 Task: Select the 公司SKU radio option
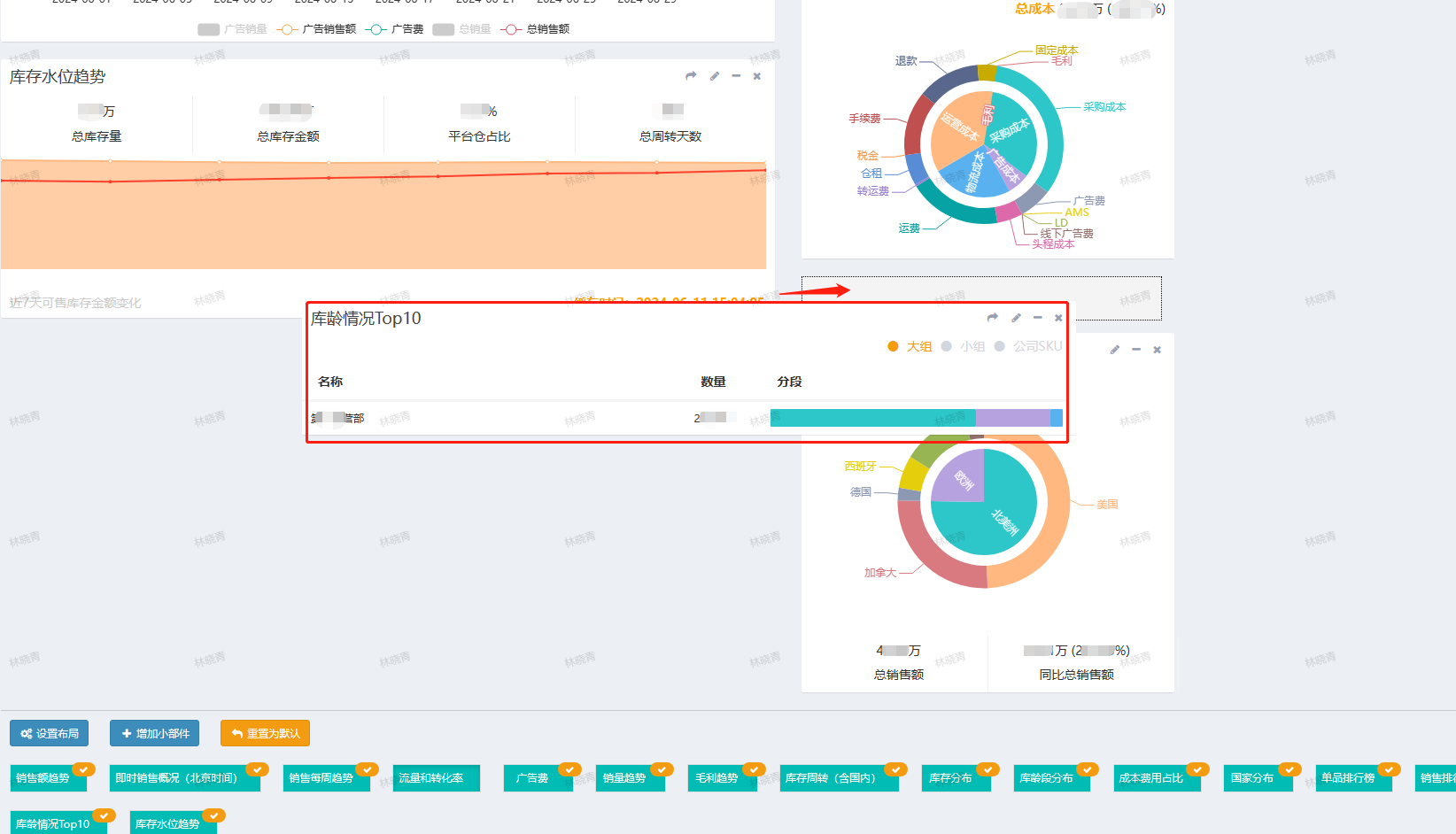pos(1027,346)
